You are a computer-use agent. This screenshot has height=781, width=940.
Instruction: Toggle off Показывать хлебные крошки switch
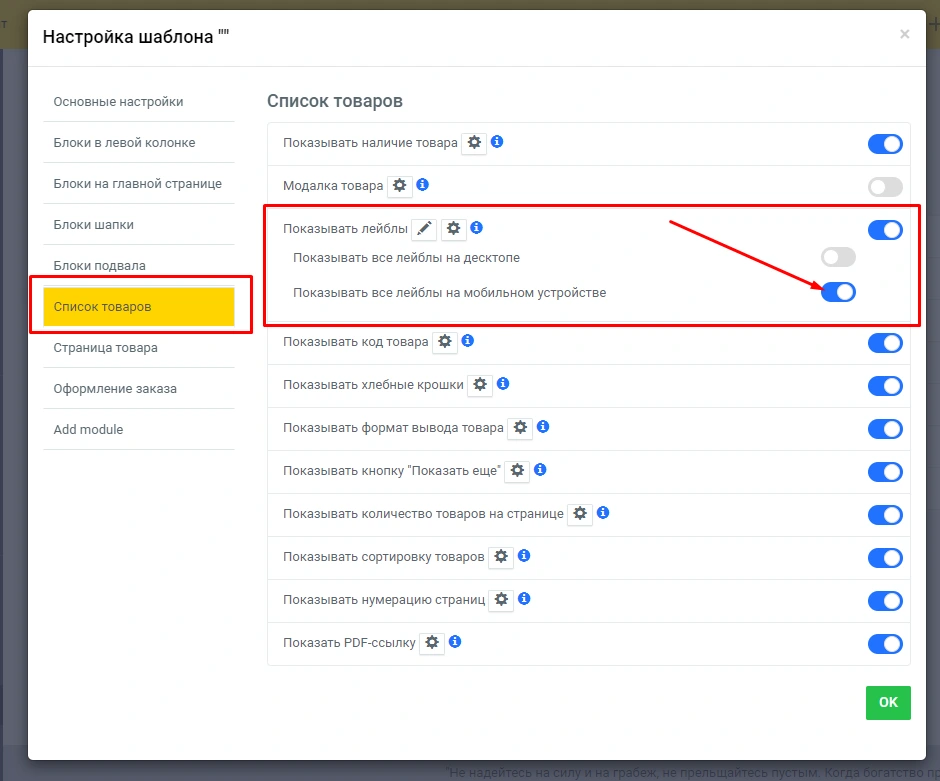click(x=885, y=386)
